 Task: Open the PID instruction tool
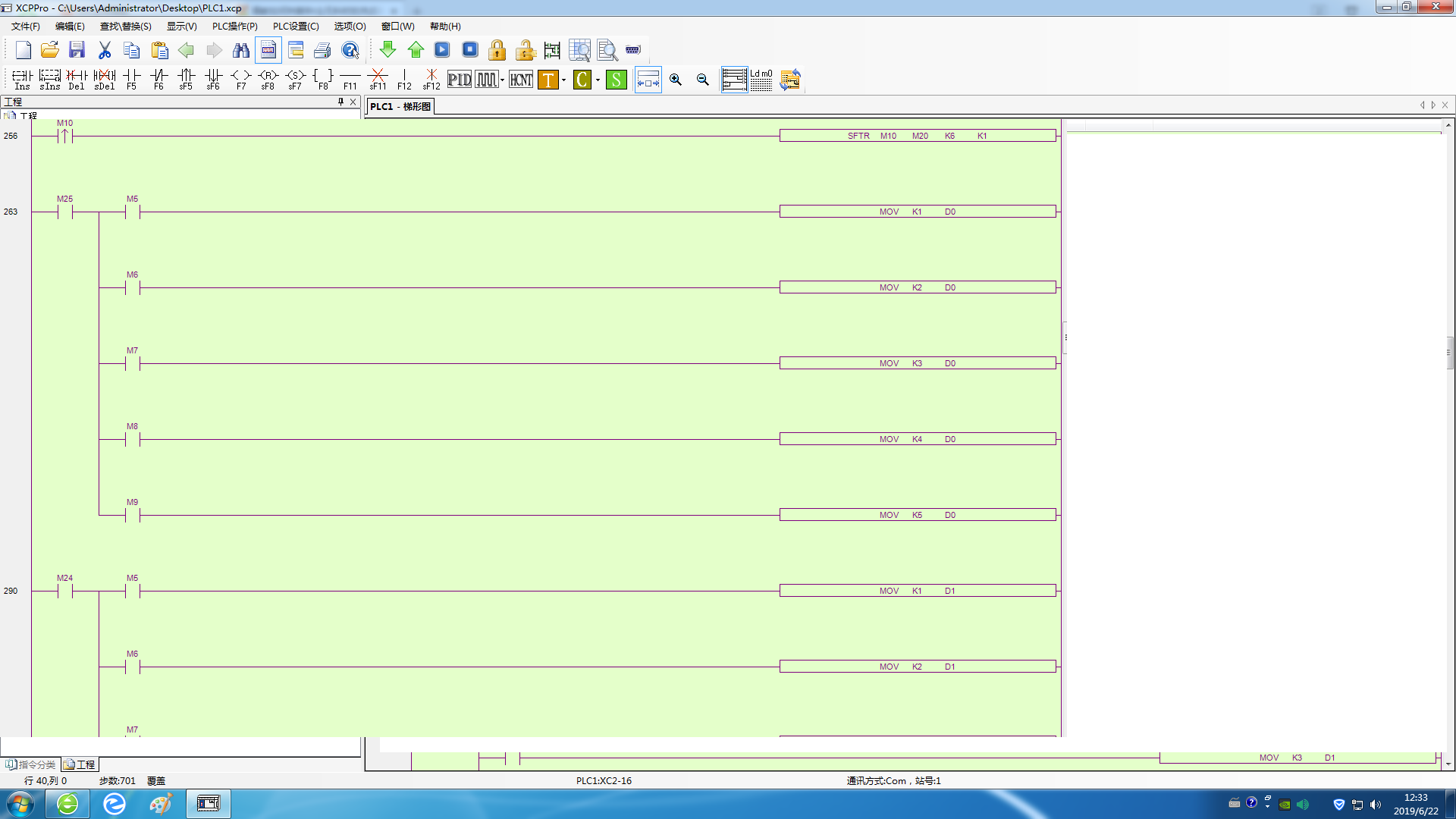(x=460, y=80)
